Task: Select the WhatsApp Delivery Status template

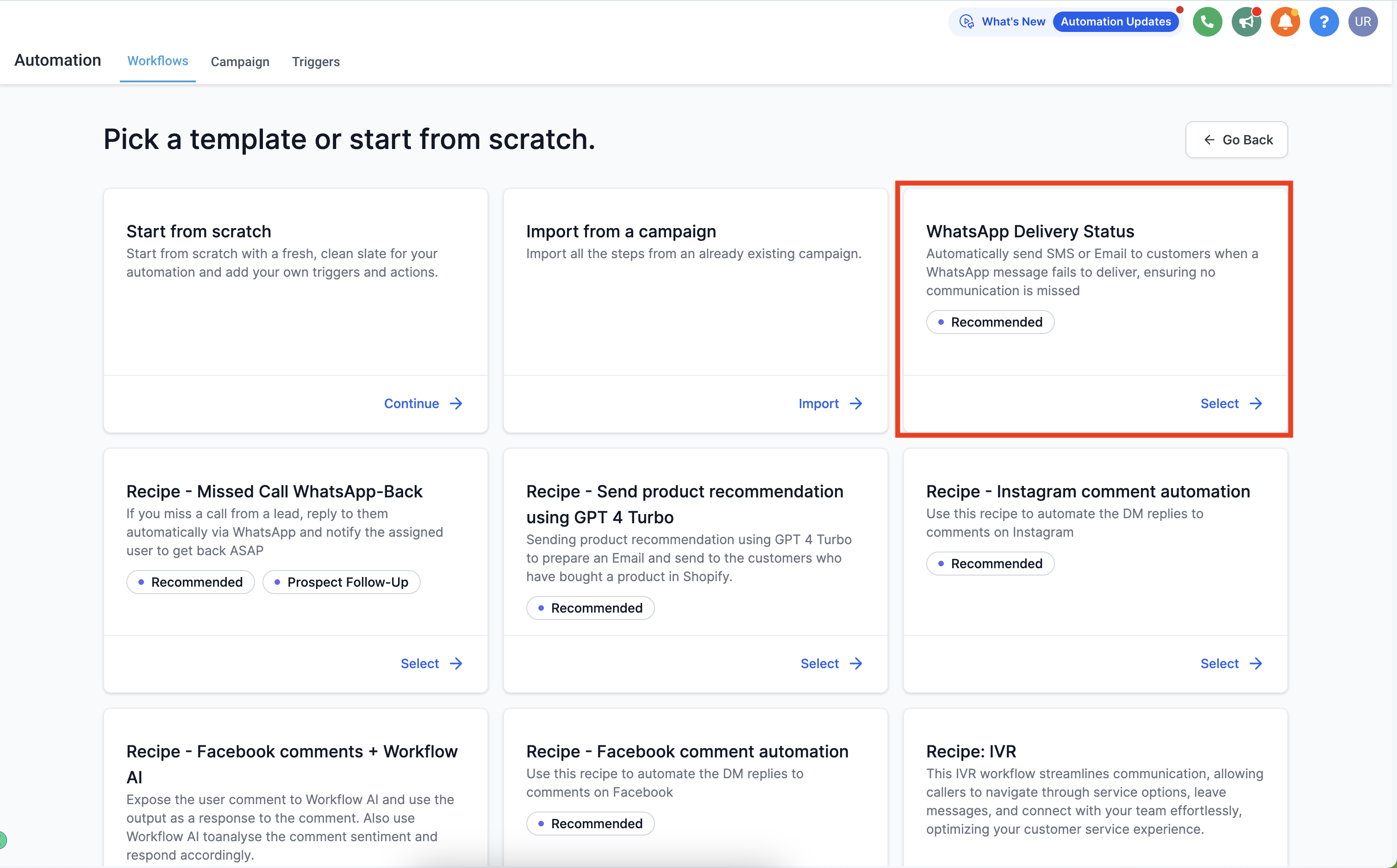Action: (1231, 403)
